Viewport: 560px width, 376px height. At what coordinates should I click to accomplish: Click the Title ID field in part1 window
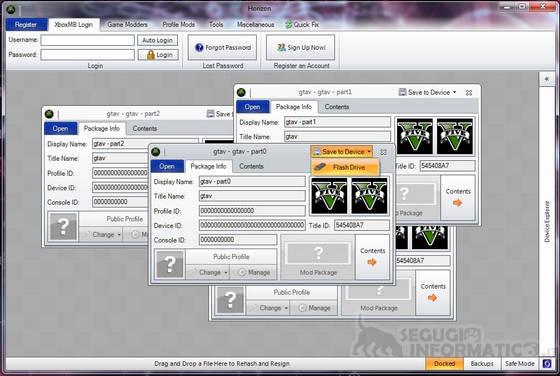[x=447, y=166]
